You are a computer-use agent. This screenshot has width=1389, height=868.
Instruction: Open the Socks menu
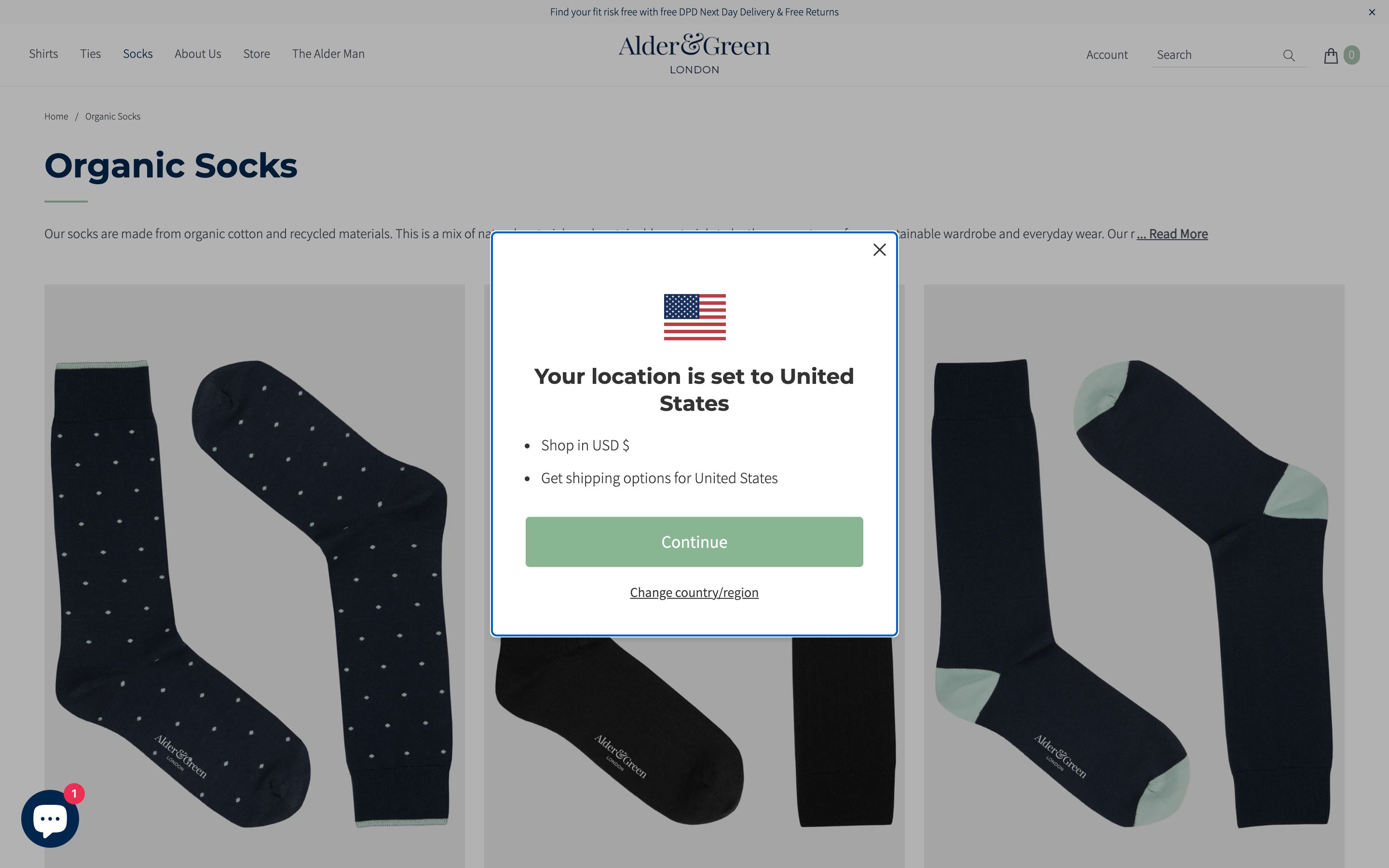pyautogui.click(x=138, y=54)
